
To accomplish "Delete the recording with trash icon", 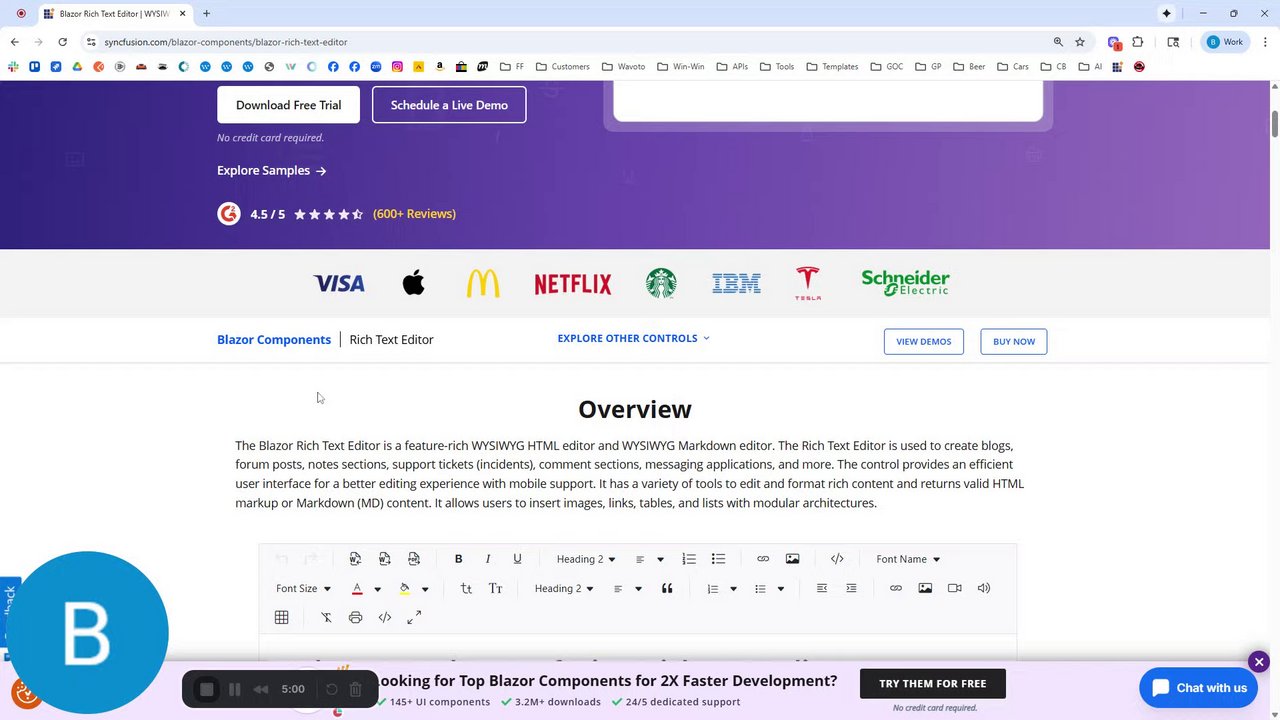I will click(355, 689).
